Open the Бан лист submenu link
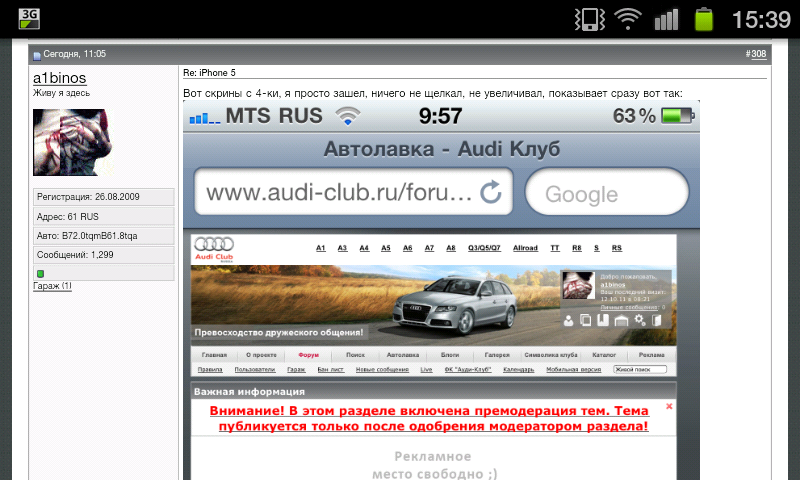The height and width of the screenshot is (480, 800). 331,369
